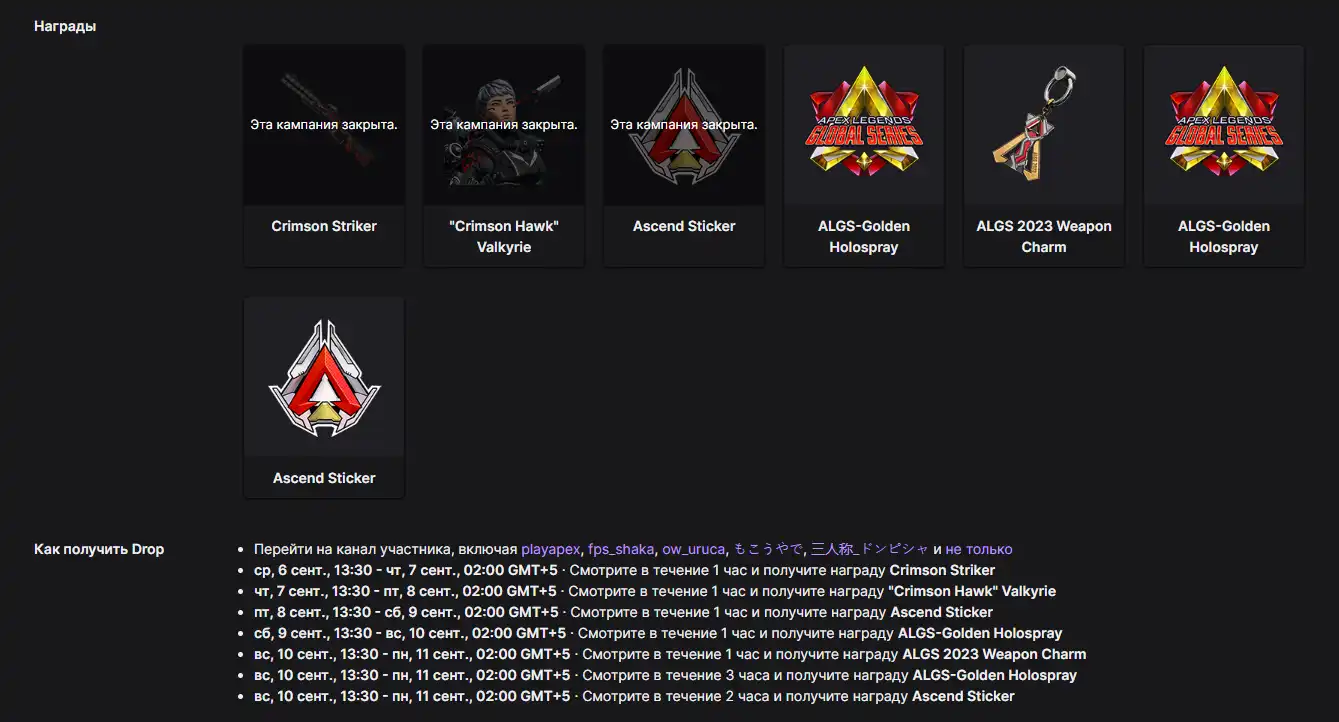Click the 3 часа ALGS-Golden Holospray drop line
Viewport: 1339px width, 722px height.
click(665, 675)
